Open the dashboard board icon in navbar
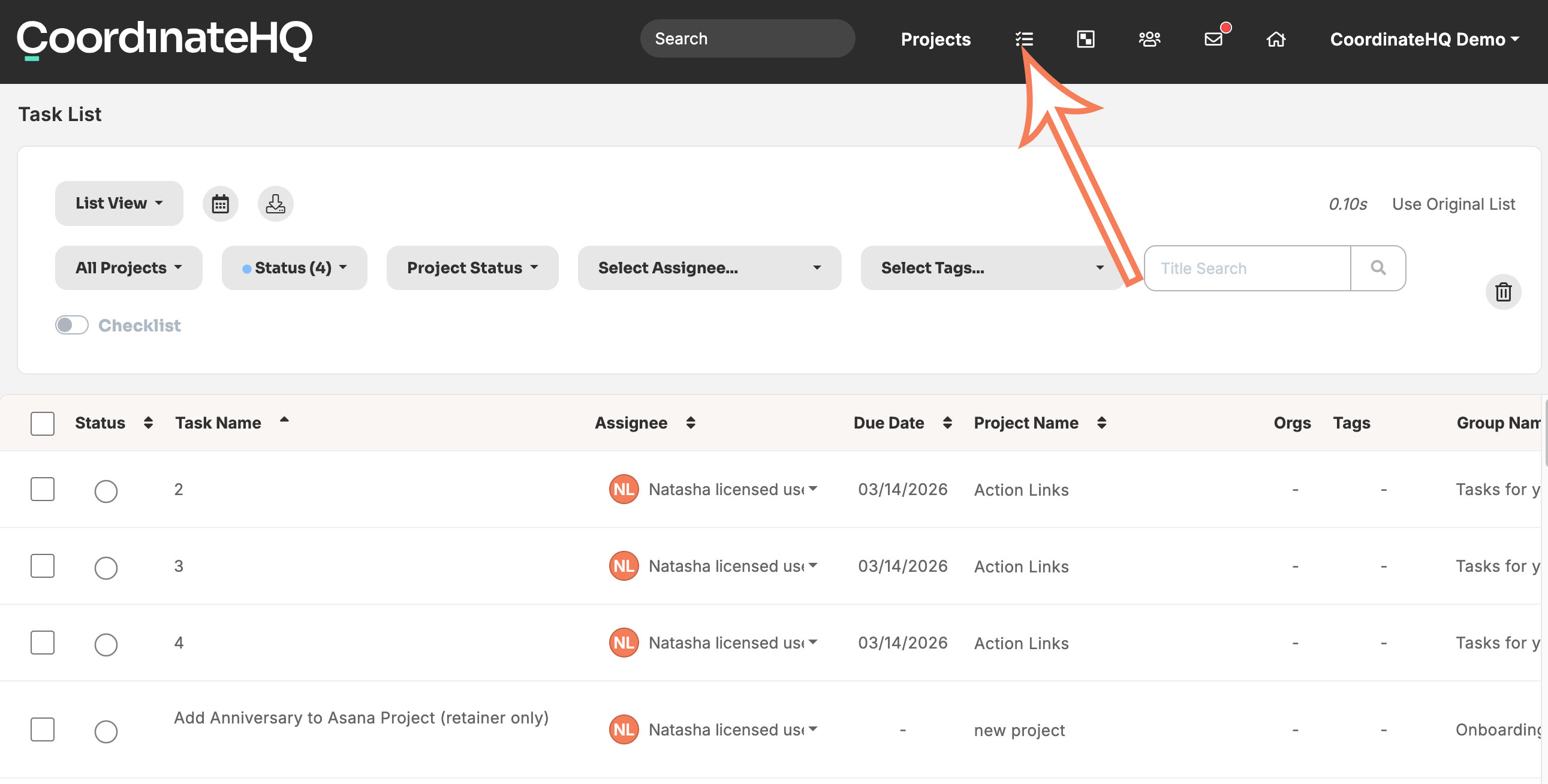The image size is (1548, 784). tap(1085, 39)
